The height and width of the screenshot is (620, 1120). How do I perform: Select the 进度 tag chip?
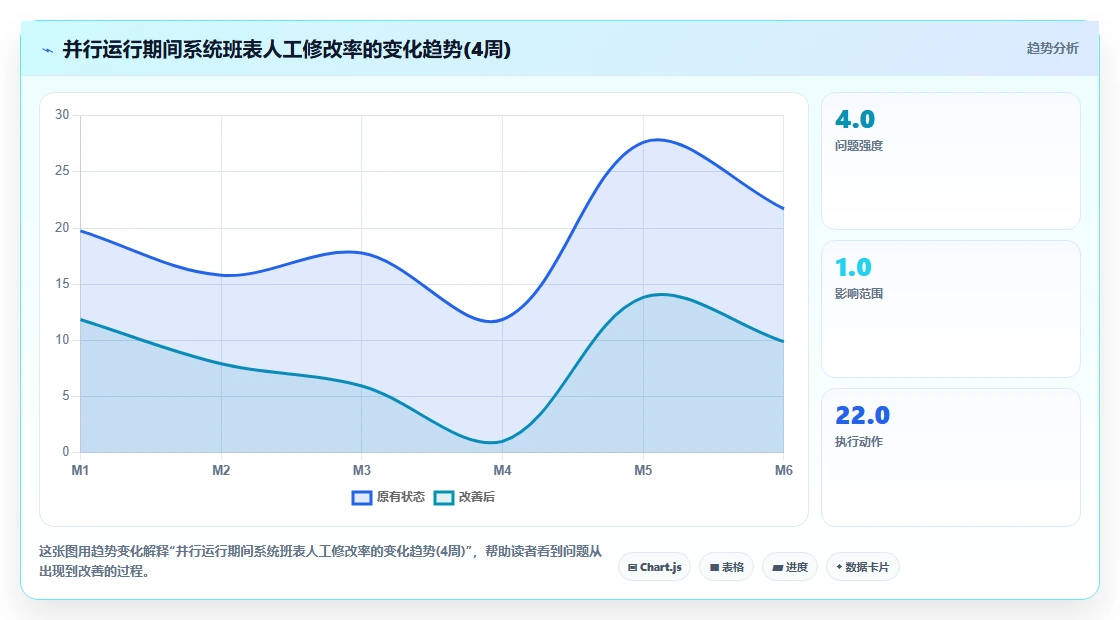pyautogui.click(x=790, y=567)
